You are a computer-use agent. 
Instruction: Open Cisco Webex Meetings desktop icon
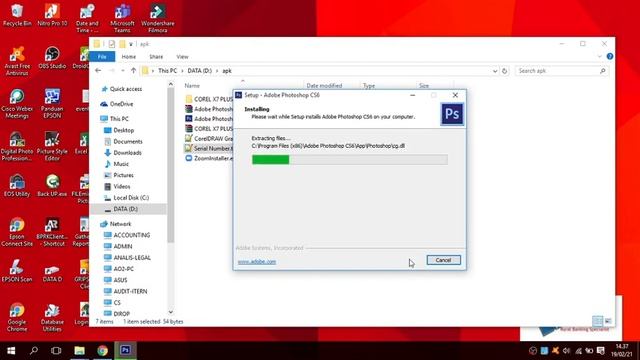point(17,104)
